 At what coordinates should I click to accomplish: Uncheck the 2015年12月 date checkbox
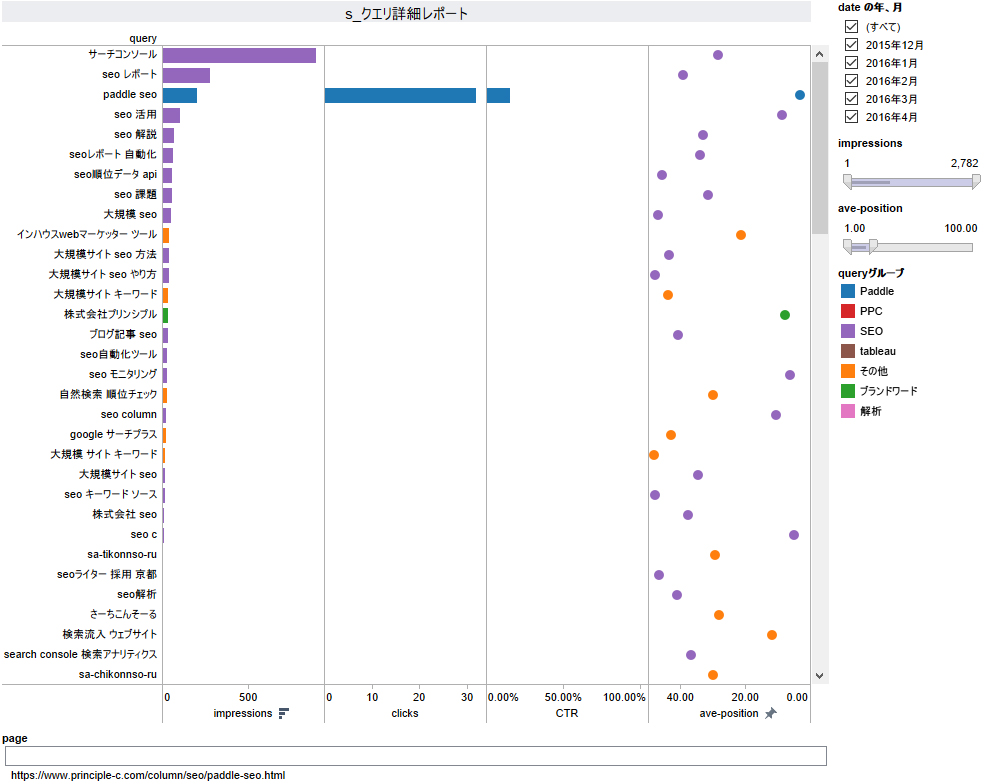pyautogui.click(x=851, y=45)
